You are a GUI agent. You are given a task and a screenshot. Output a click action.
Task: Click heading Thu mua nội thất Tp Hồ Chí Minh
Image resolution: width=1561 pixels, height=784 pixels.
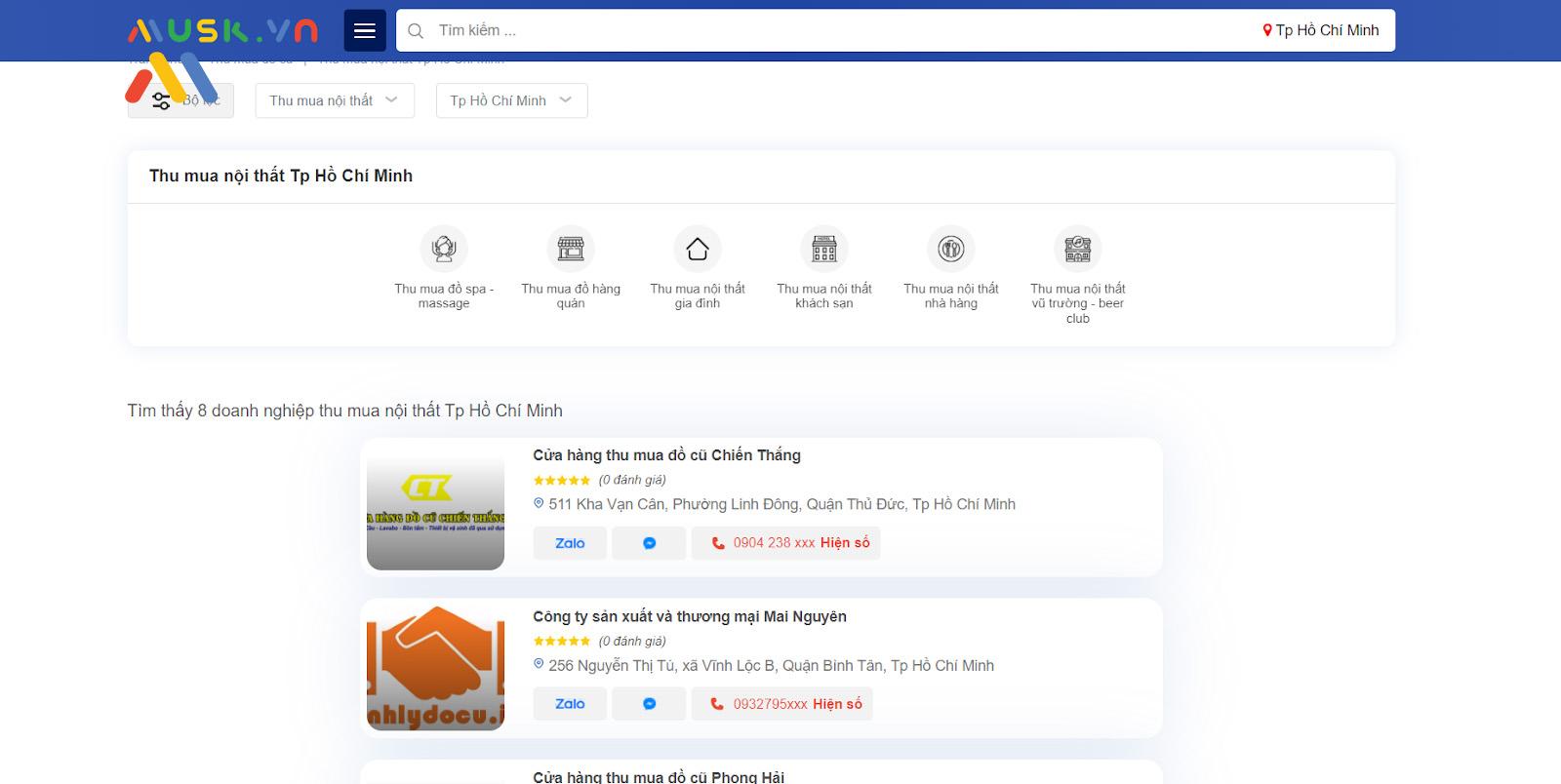pos(281,176)
